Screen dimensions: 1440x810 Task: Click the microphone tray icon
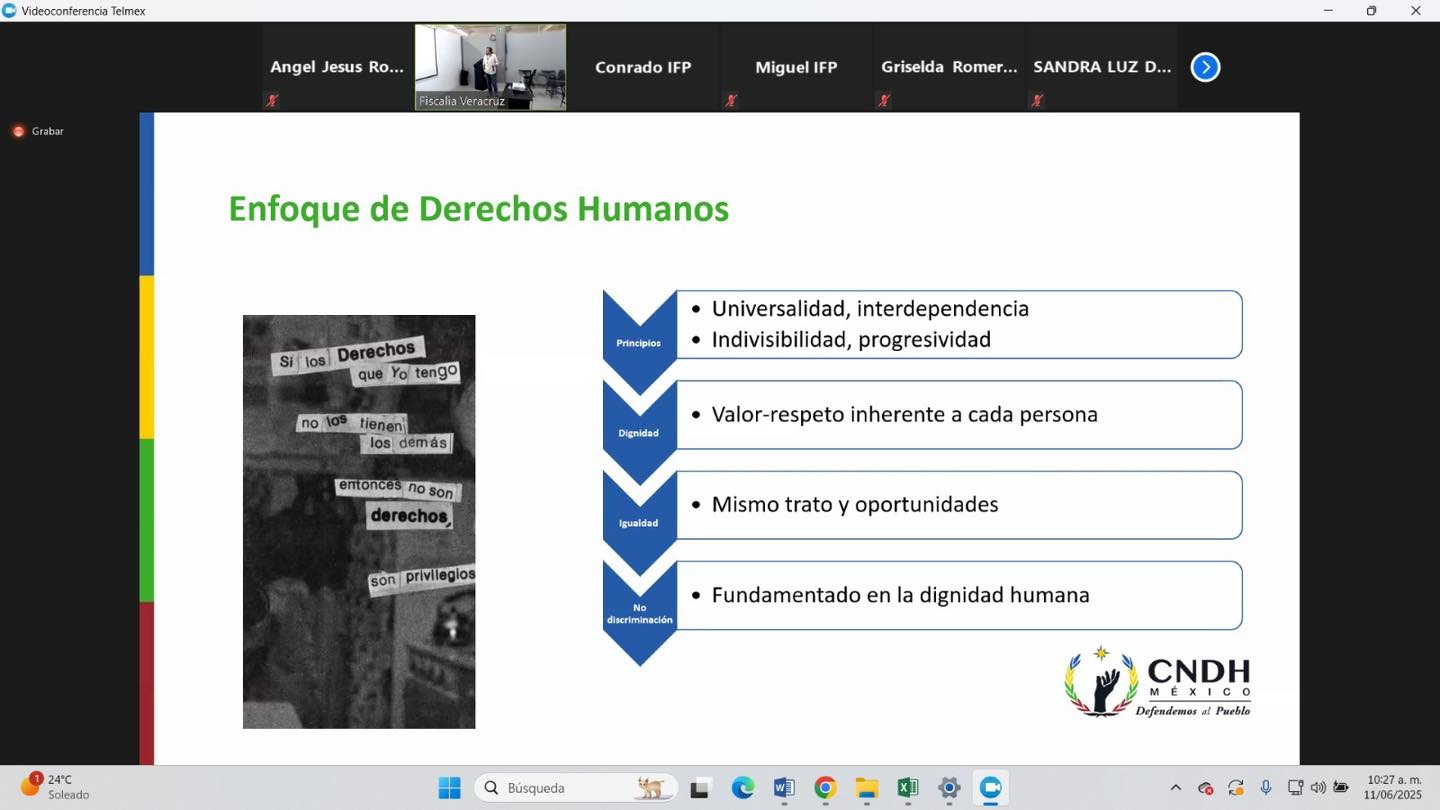coord(1266,788)
